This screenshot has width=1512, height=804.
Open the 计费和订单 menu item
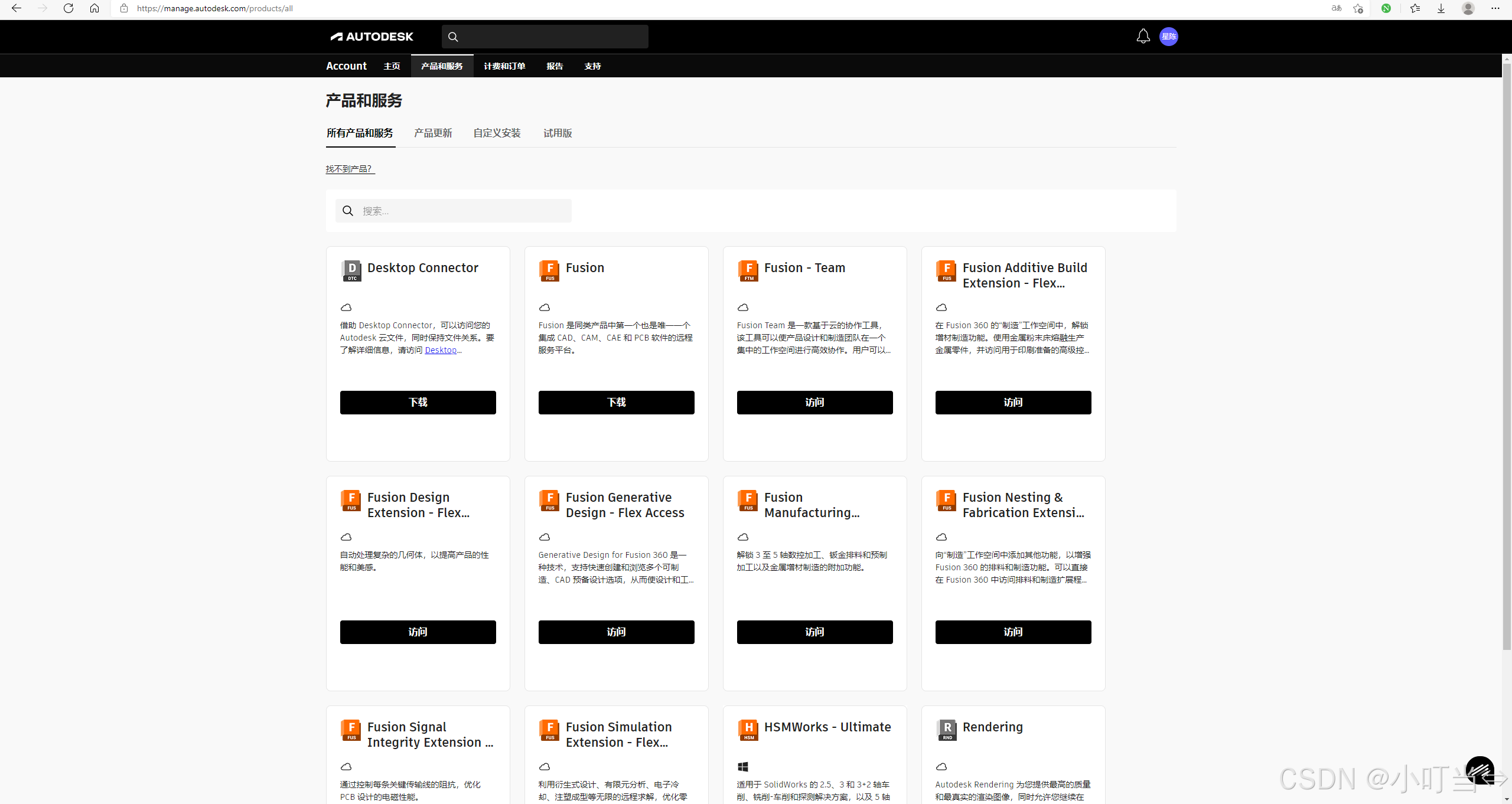[504, 66]
